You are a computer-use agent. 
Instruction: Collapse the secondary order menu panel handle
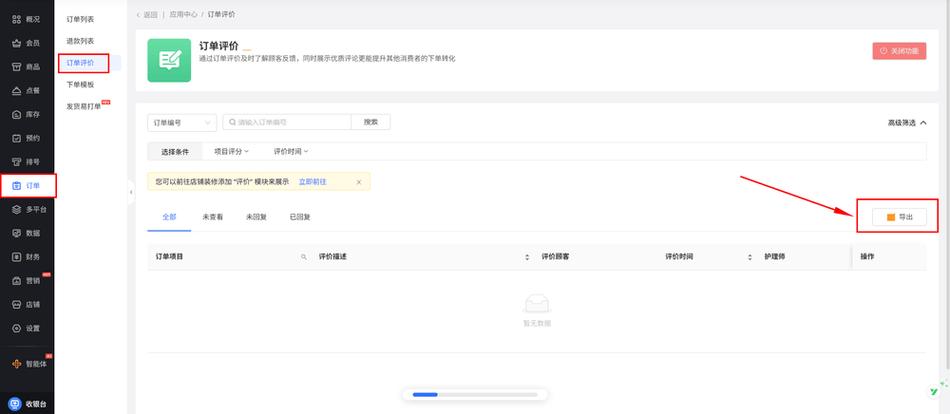131,192
